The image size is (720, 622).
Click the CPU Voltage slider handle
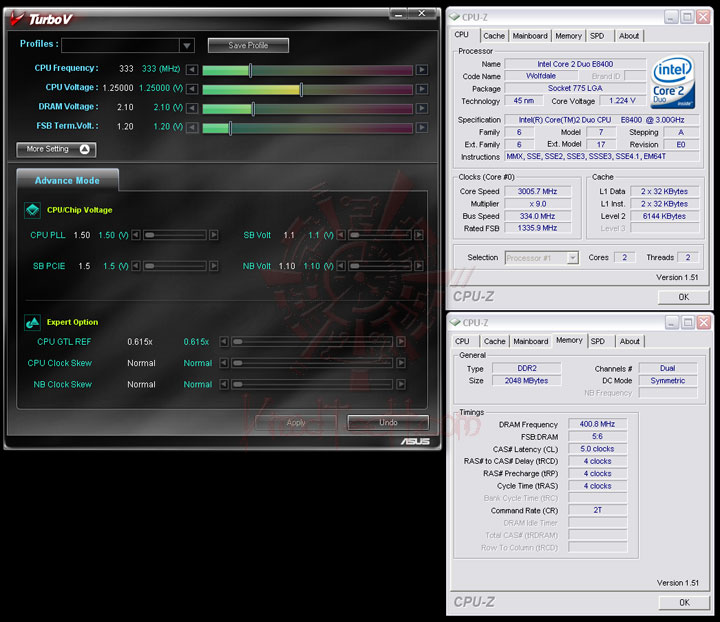301,90
